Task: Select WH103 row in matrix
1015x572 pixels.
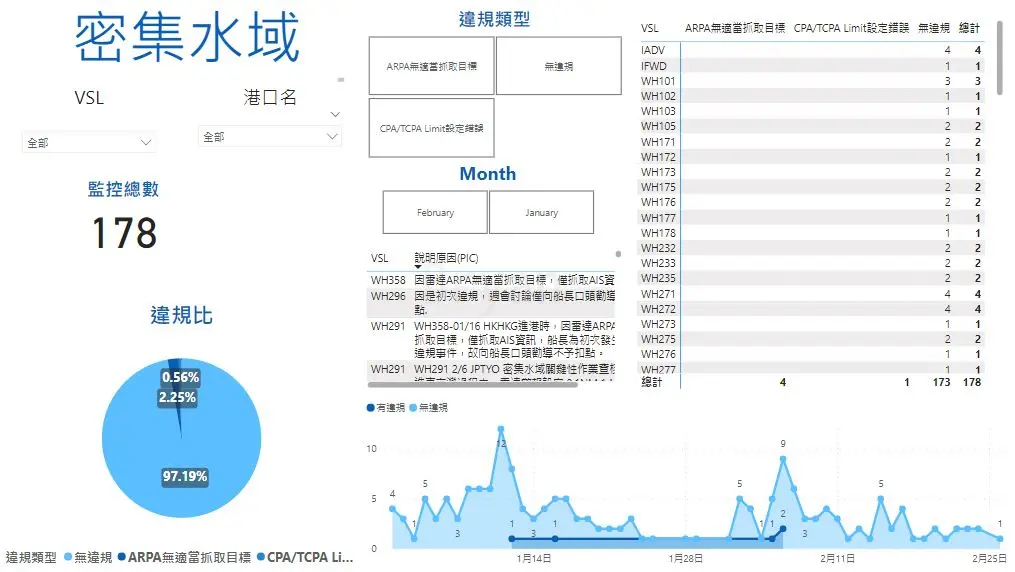Action: (x=812, y=111)
